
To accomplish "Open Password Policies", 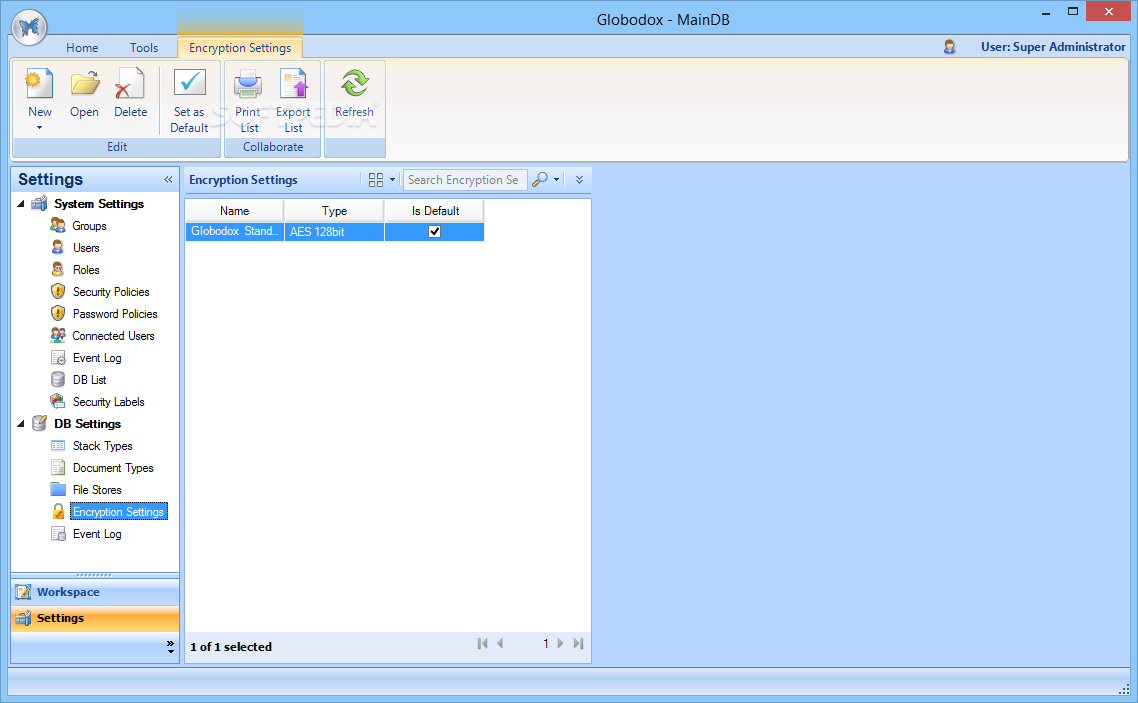I will [115, 313].
